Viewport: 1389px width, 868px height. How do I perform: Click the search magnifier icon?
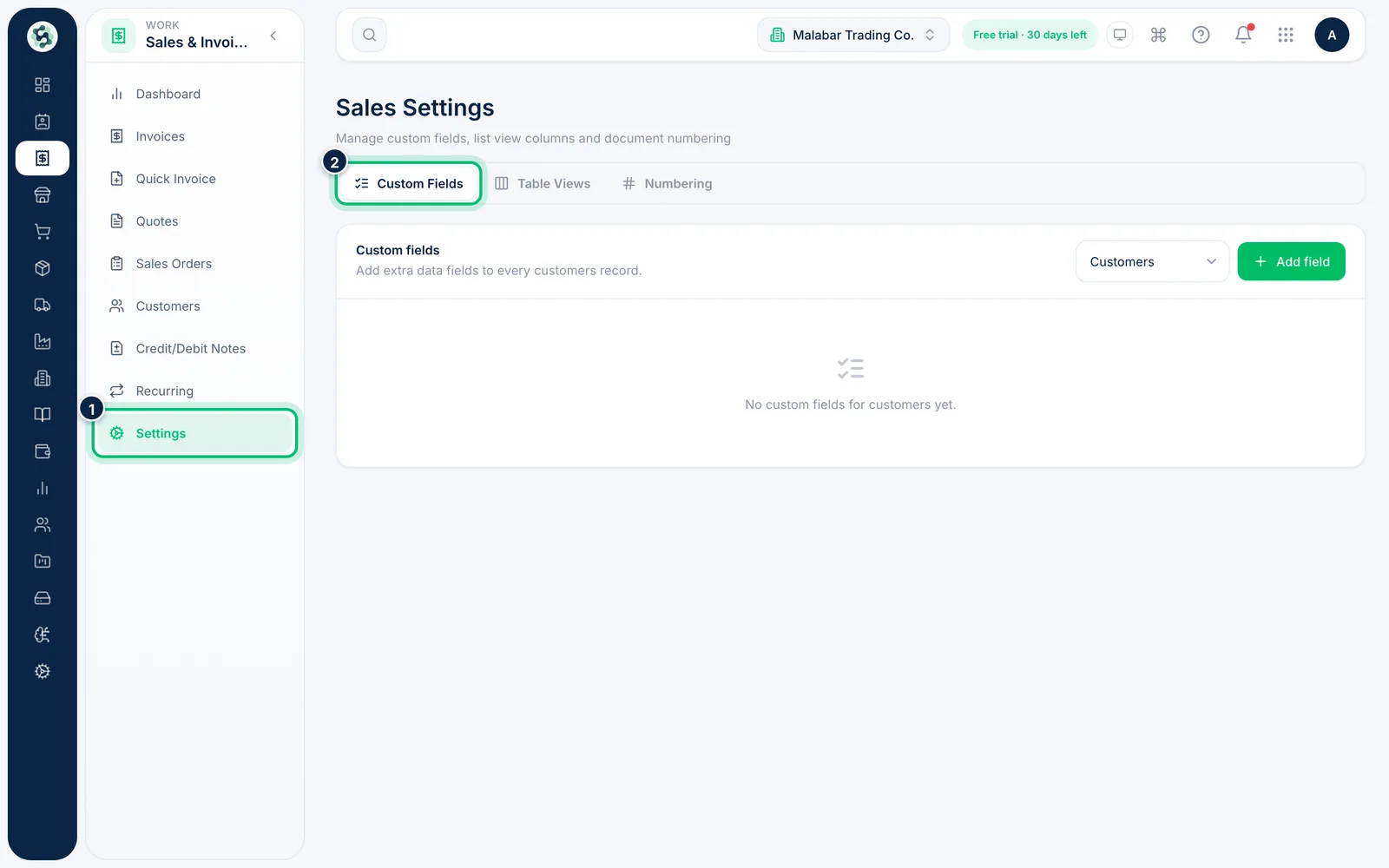click(x=370, y=35)
